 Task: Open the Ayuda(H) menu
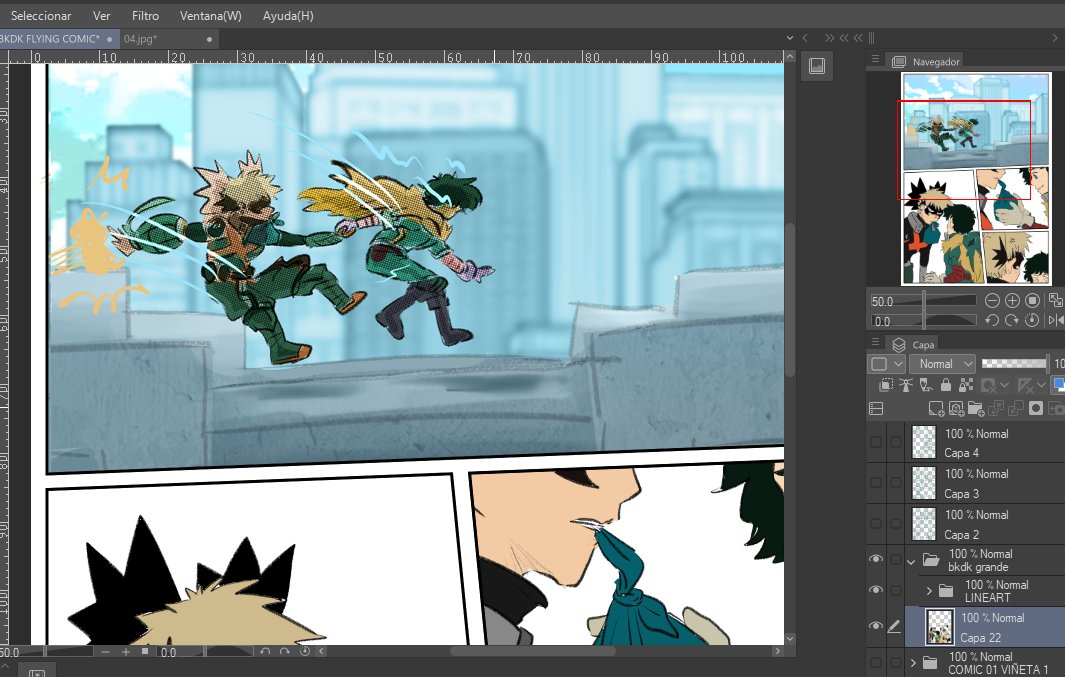pyautogui.click(x=288, y=16)
